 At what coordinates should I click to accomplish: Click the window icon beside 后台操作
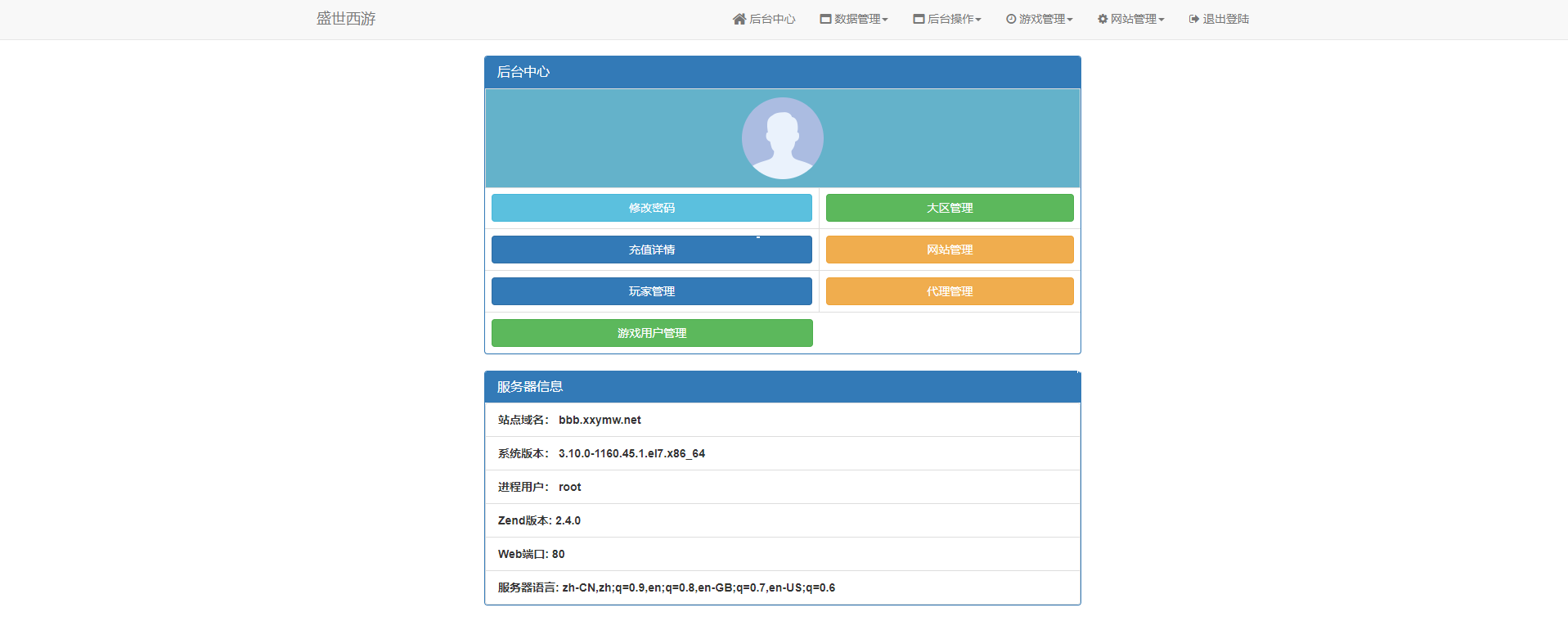click(919, 19)
